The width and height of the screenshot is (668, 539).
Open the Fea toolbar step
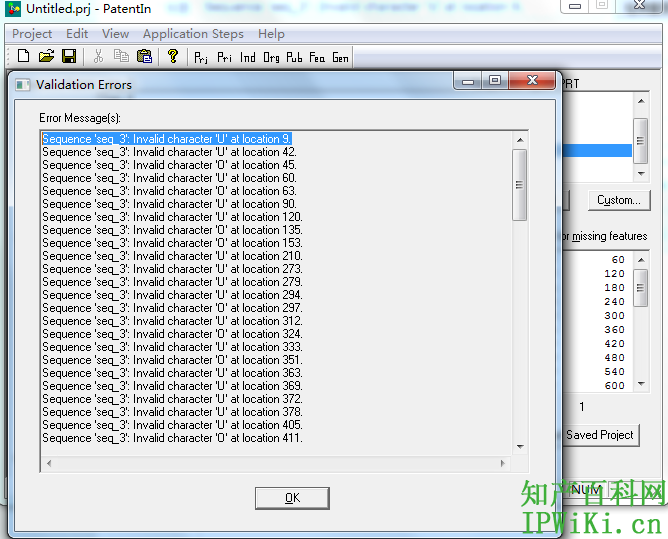pos(317,57)
